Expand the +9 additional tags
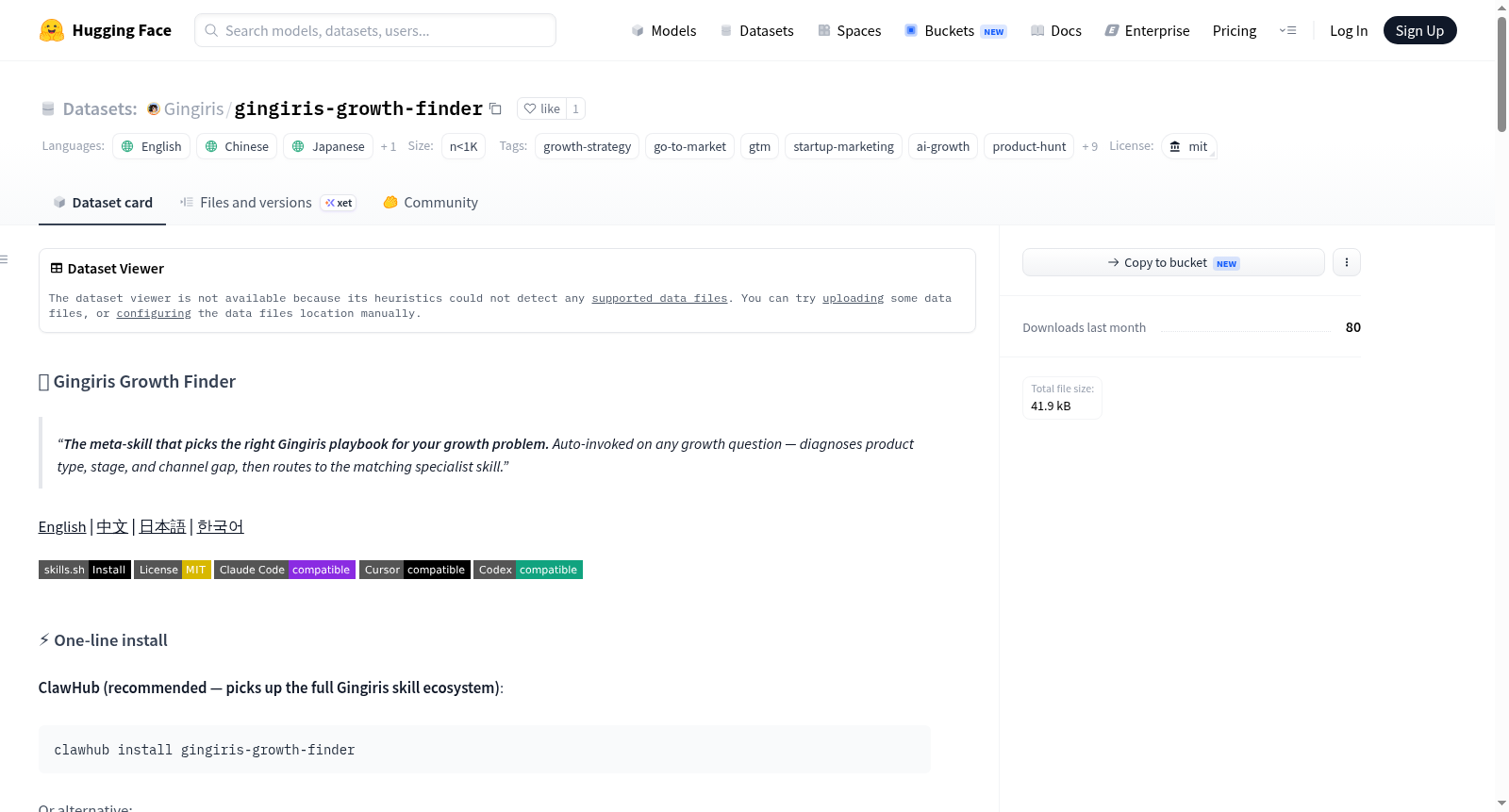Image resolution: width=1509 pixels, height=812 pixels. 1089,146
